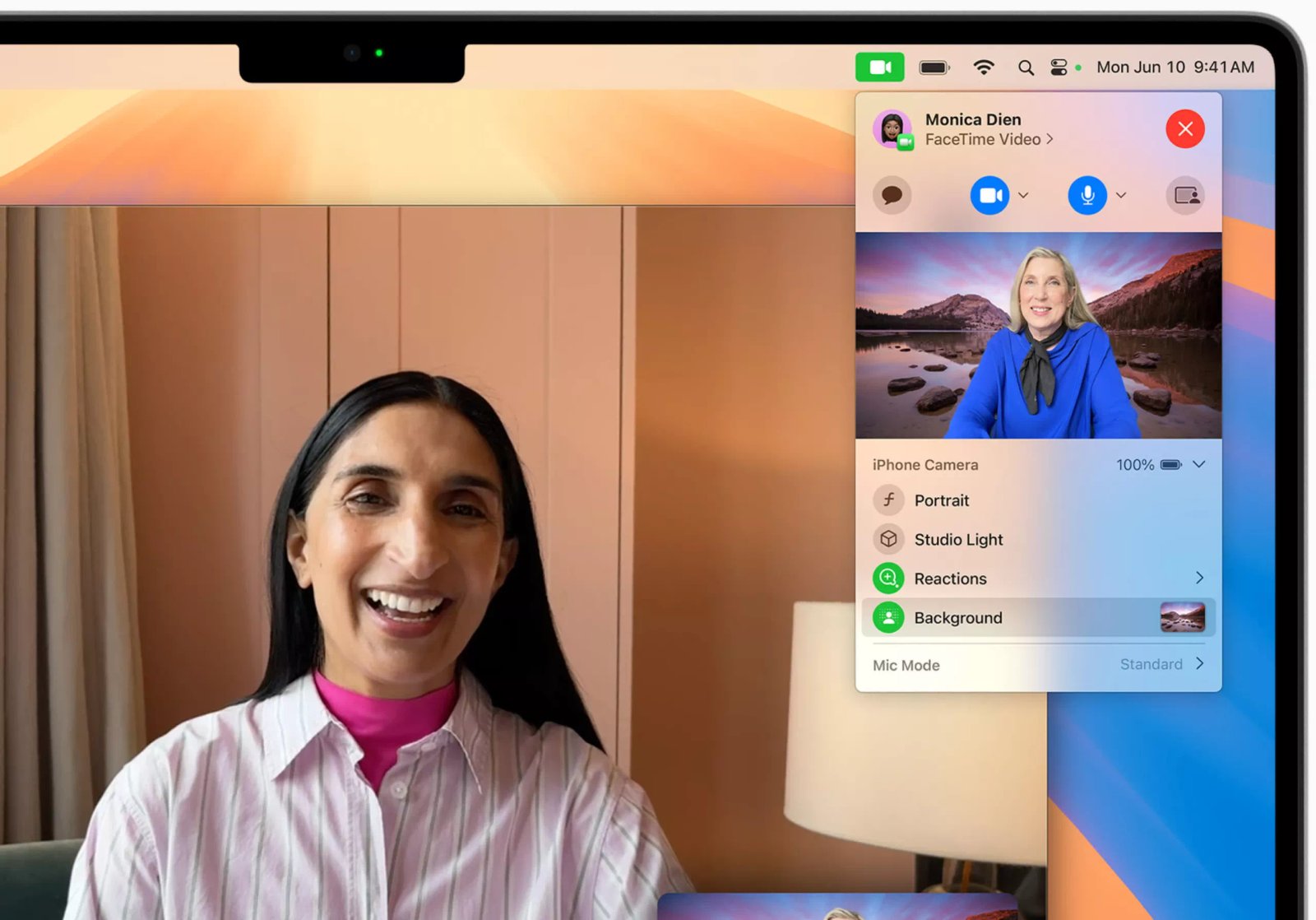Open the Wi-Fi menu in the menu bar

[x=983, y=67]
